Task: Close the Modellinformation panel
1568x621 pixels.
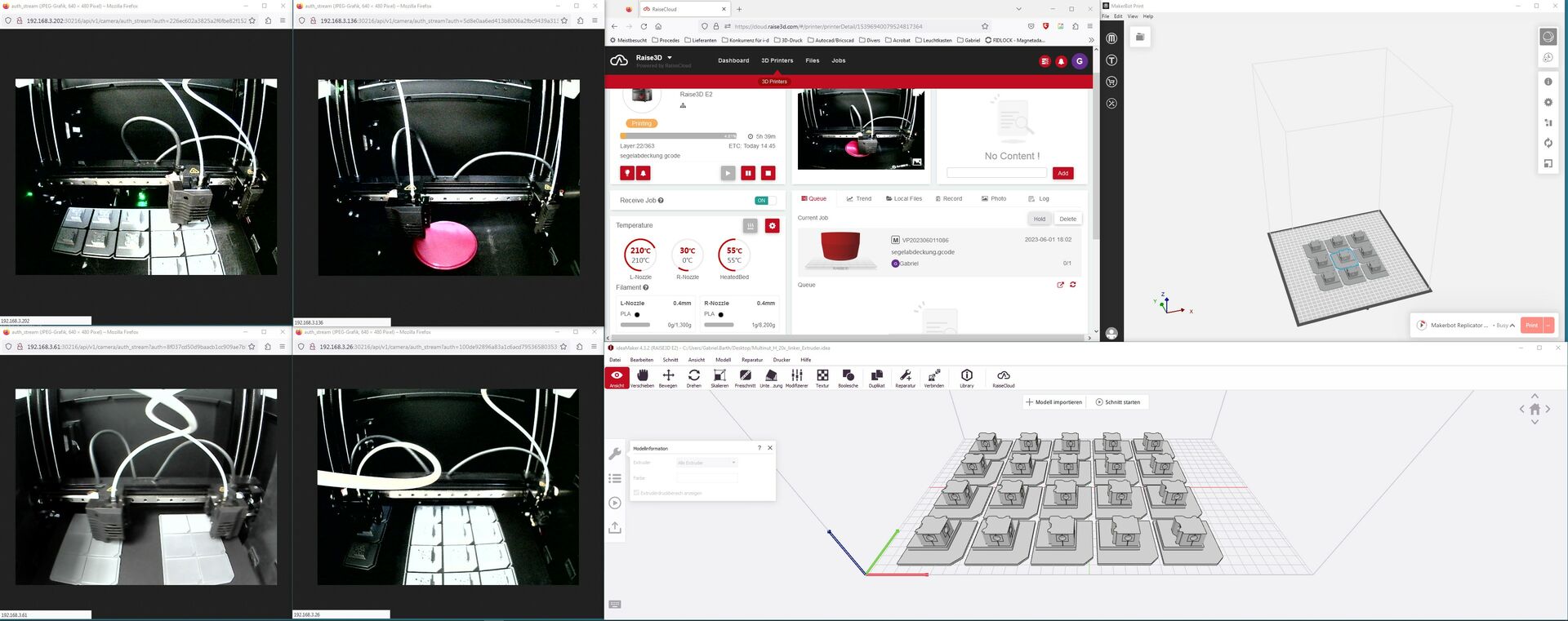Action: pos(770,448)
